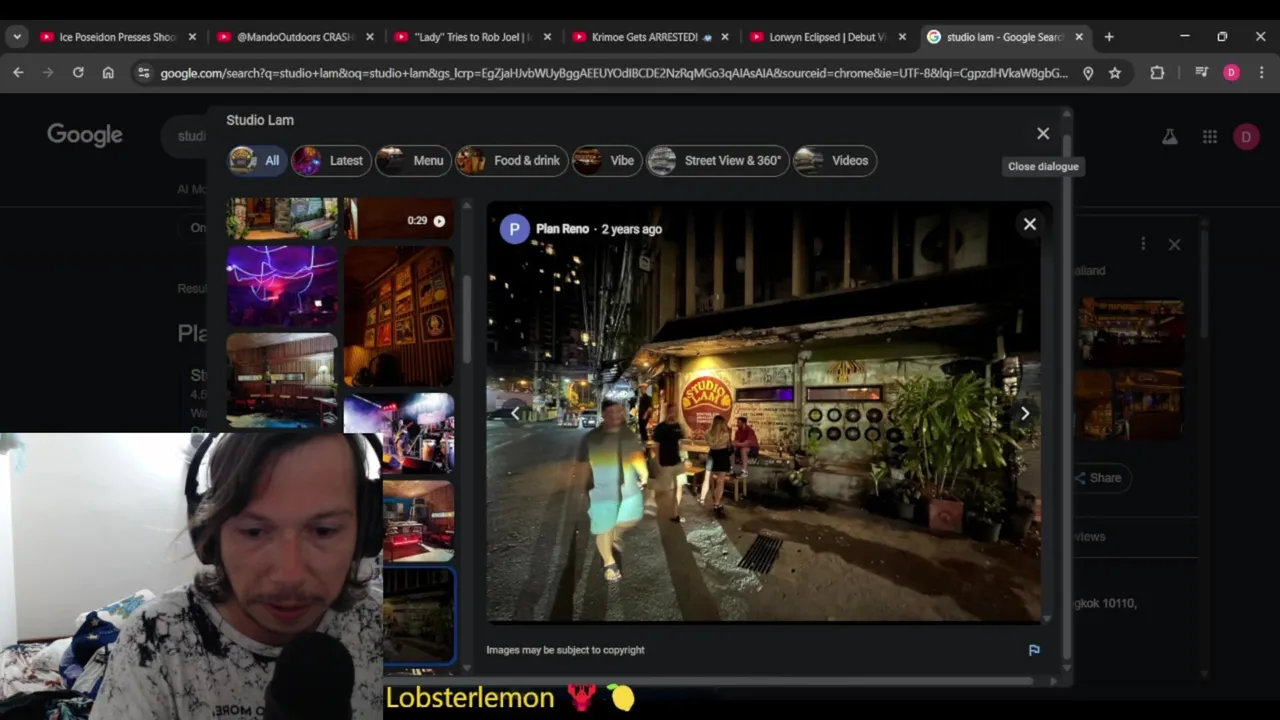Image resolution: width=1280 pixels, height=720 pixels.
Task: Open the wooden lounge seating thumbnail
Action: point(282,381)
